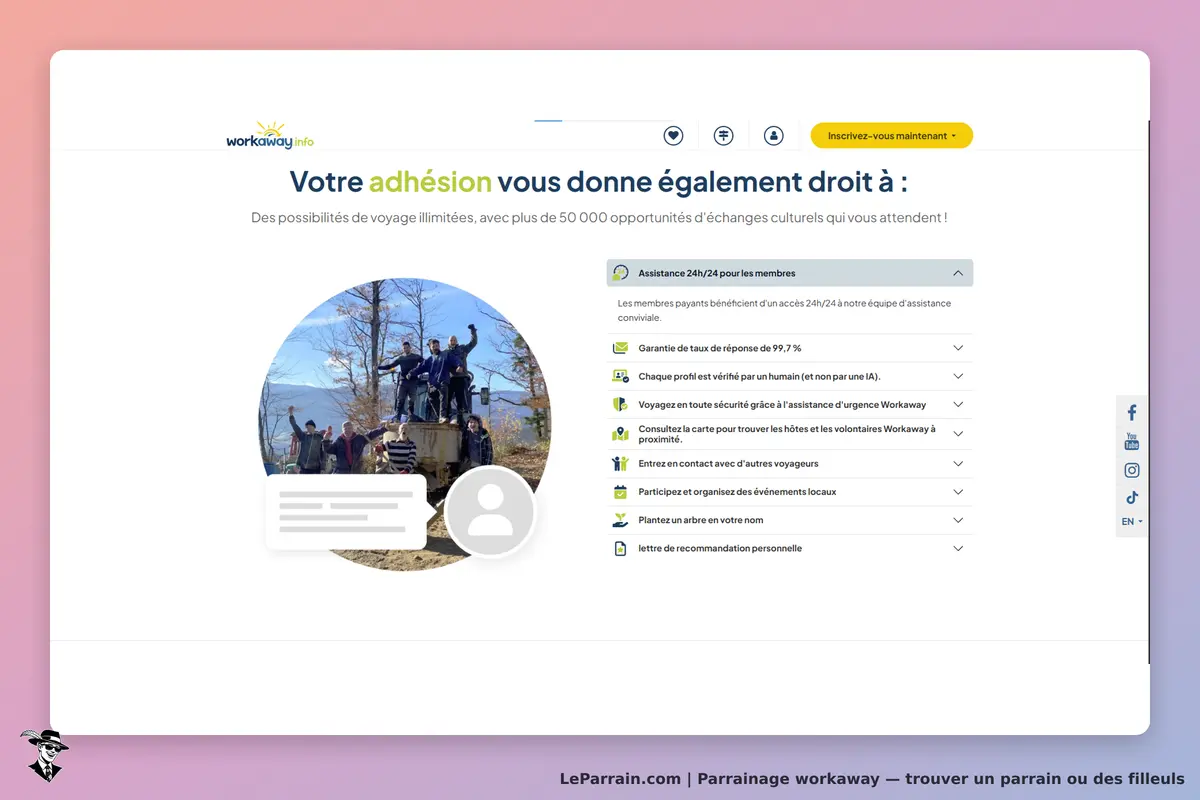Open the user account profile icon

pos(773,135)
